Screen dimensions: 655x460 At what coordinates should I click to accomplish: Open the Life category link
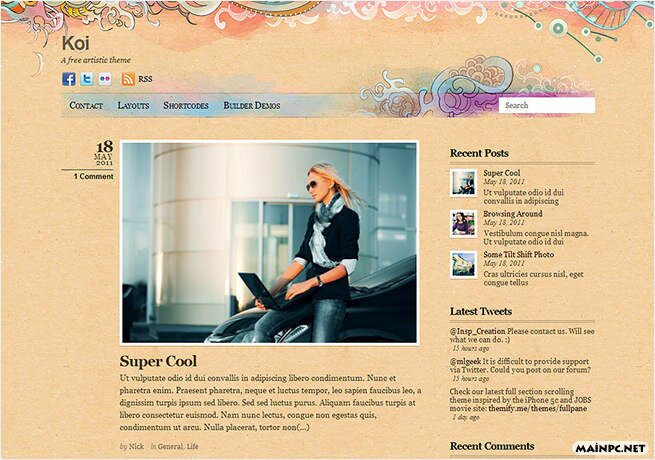click(x=193, y=446)
